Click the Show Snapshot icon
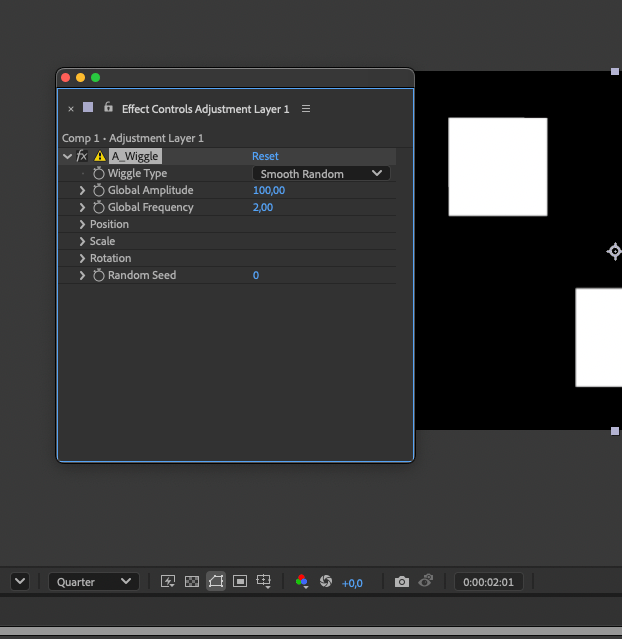Screen dimensions: 622x639 [x=426, y=581]
